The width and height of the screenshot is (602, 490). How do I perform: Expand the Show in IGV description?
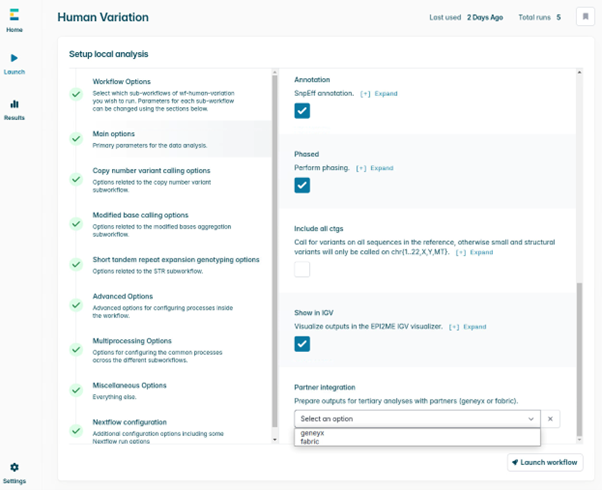click(x=468, y=327)
